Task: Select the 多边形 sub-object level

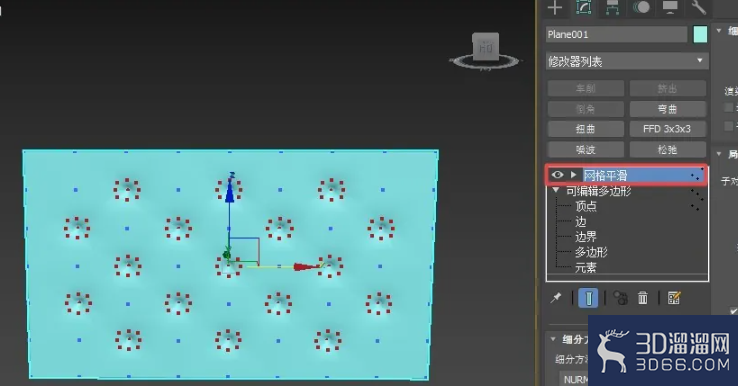Action: point(591,252)
